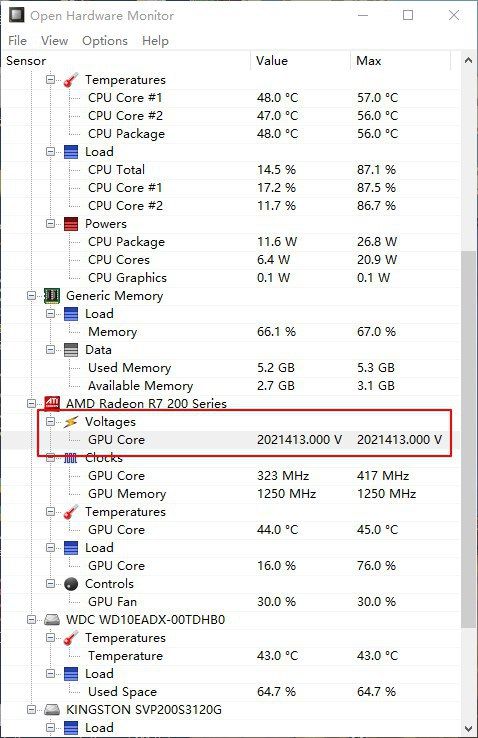Select the KINGSTON SVP200S3120G drive icon
478x738 pixels.
click(x=51, y=709)
